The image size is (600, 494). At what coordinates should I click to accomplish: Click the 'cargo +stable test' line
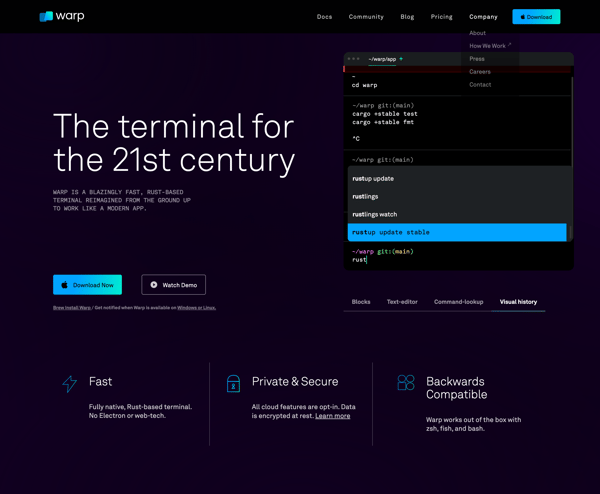click(385, 114)
